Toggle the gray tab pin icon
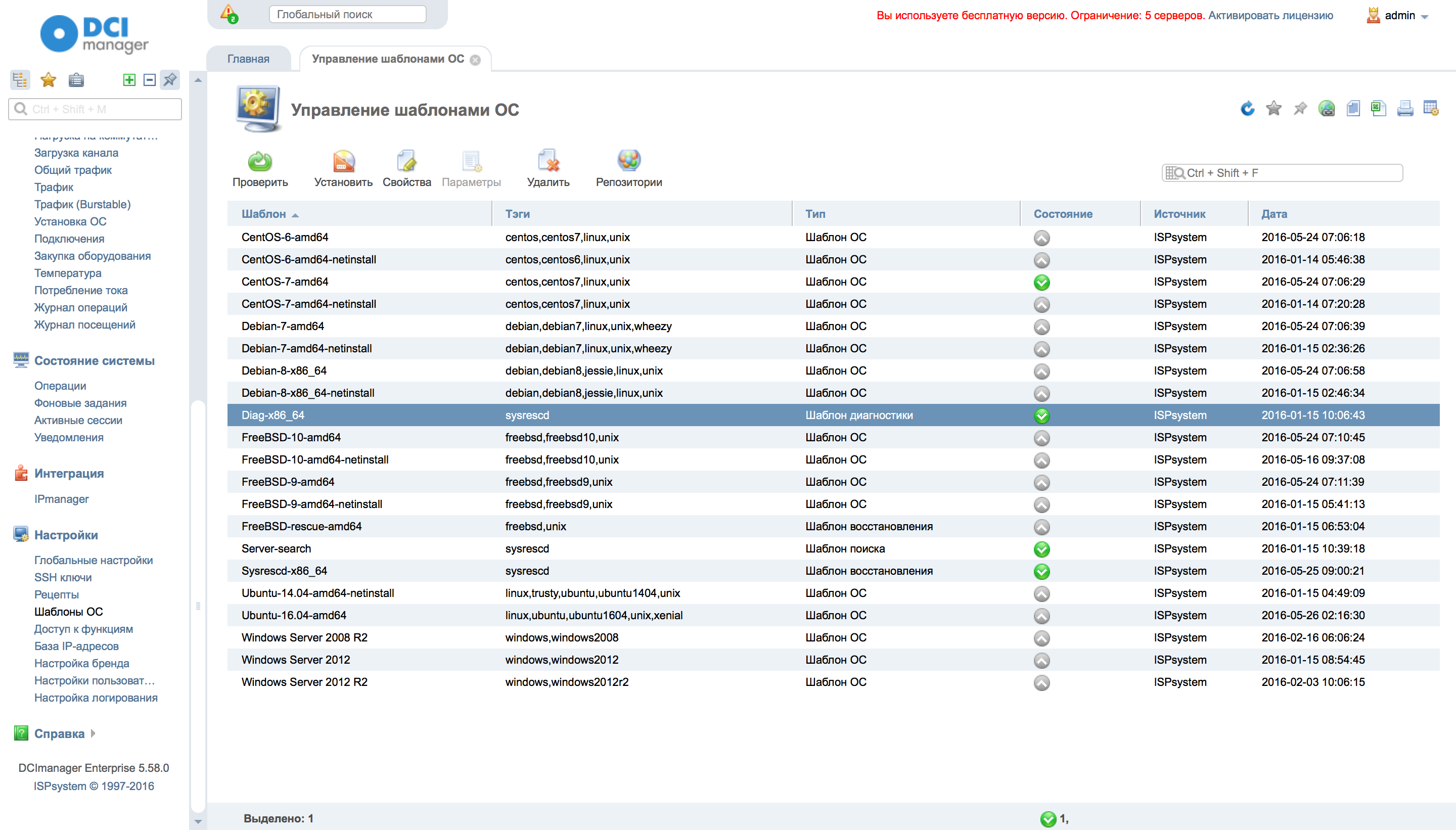This screenshot has height=830, width=1456. pos(1300,108)
